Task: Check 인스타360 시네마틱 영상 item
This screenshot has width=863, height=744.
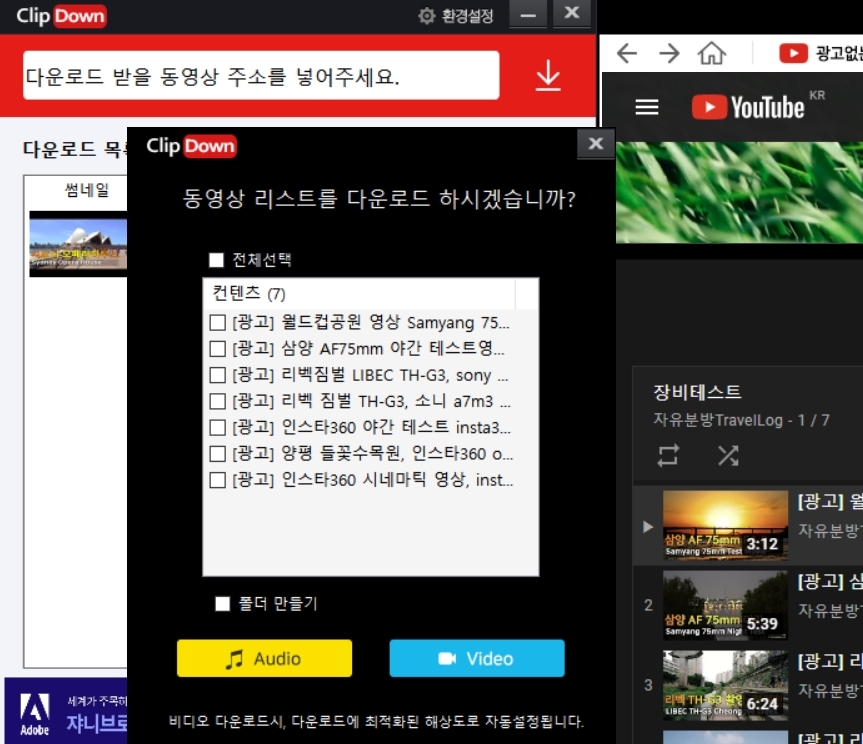Action: (x=217, y=480)
